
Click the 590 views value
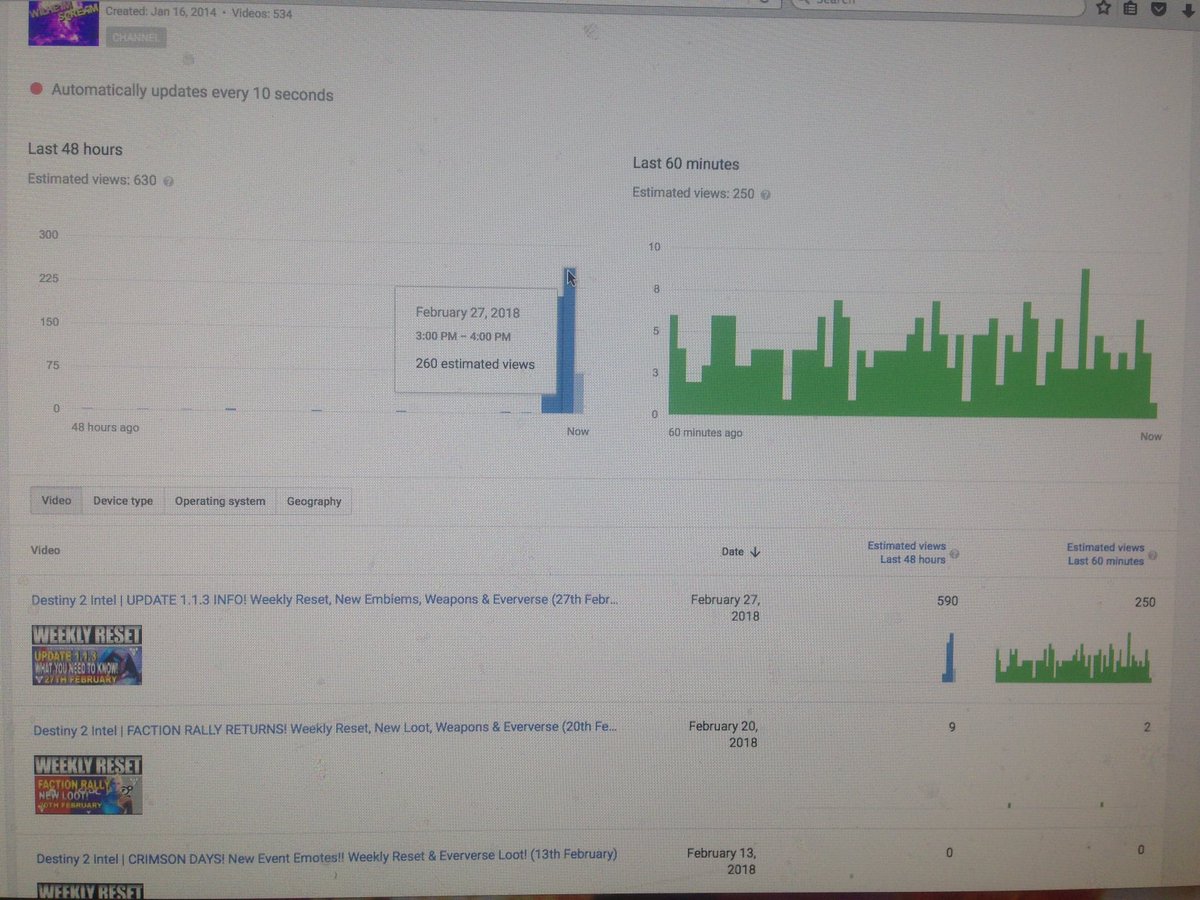point(947,601)
